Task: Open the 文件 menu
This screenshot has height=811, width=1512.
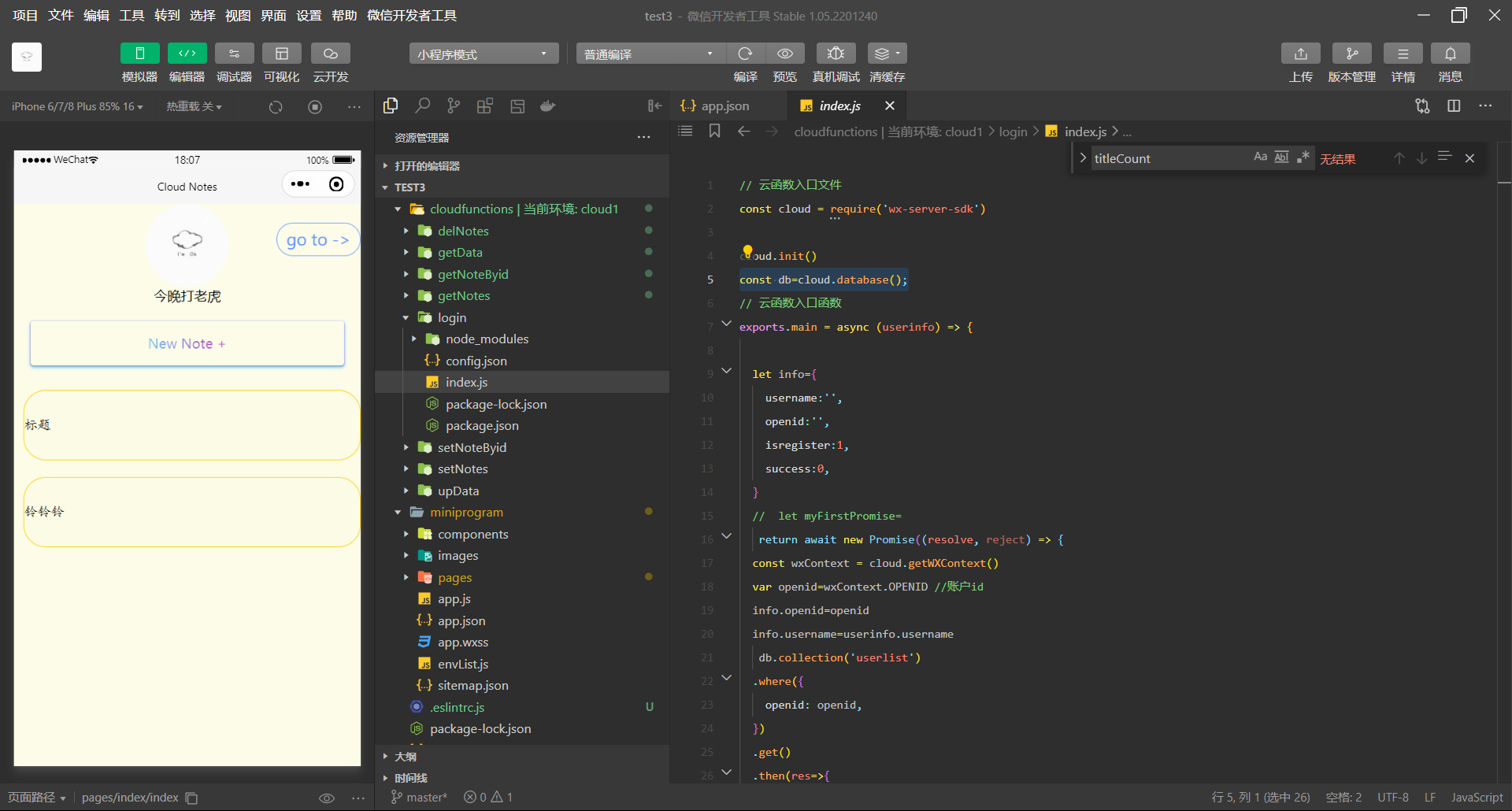Action: click(x=61, y=16)
